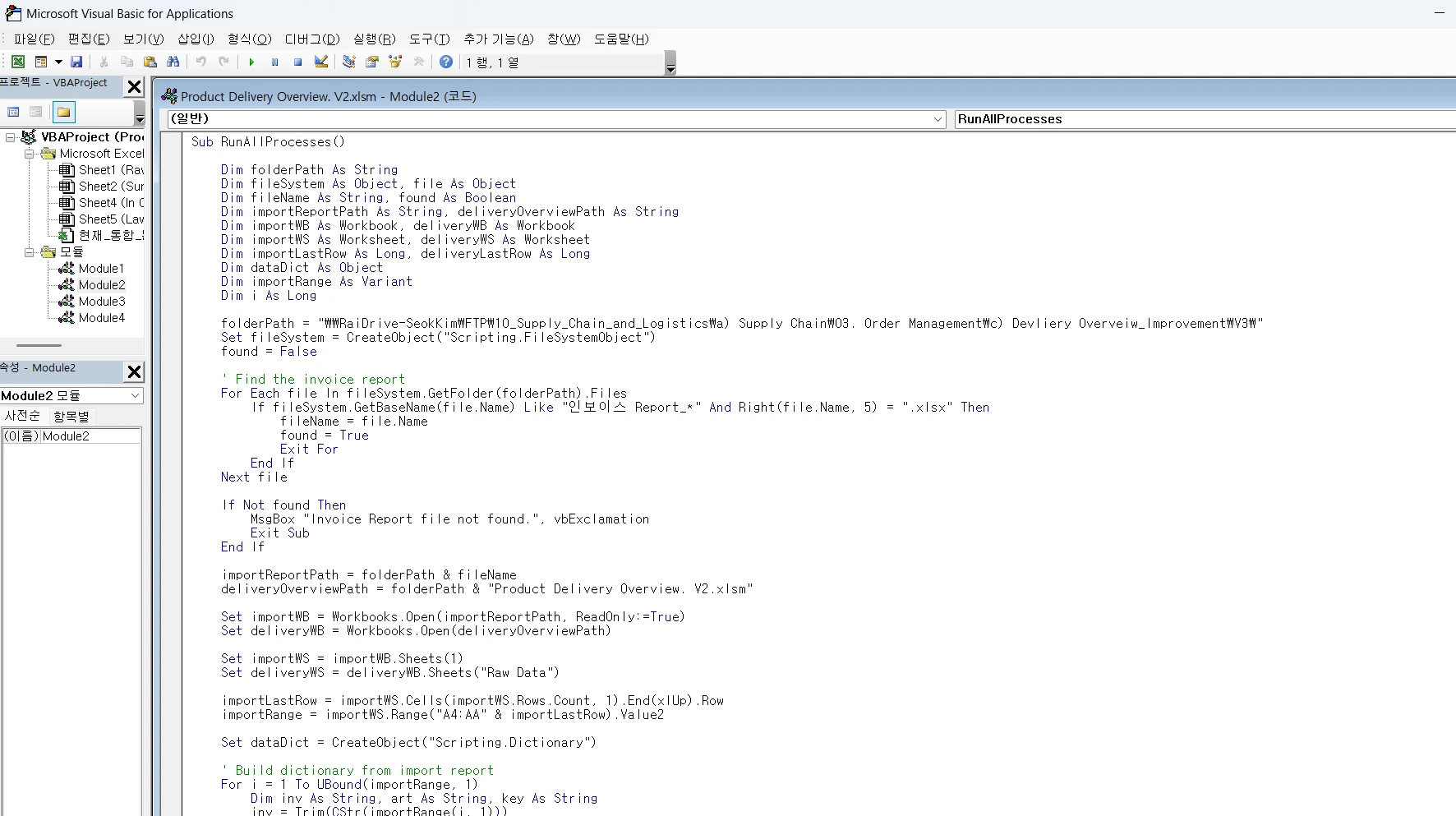
Task: Switch to the 항목별 properties tab
Action: tap(71, 416)
